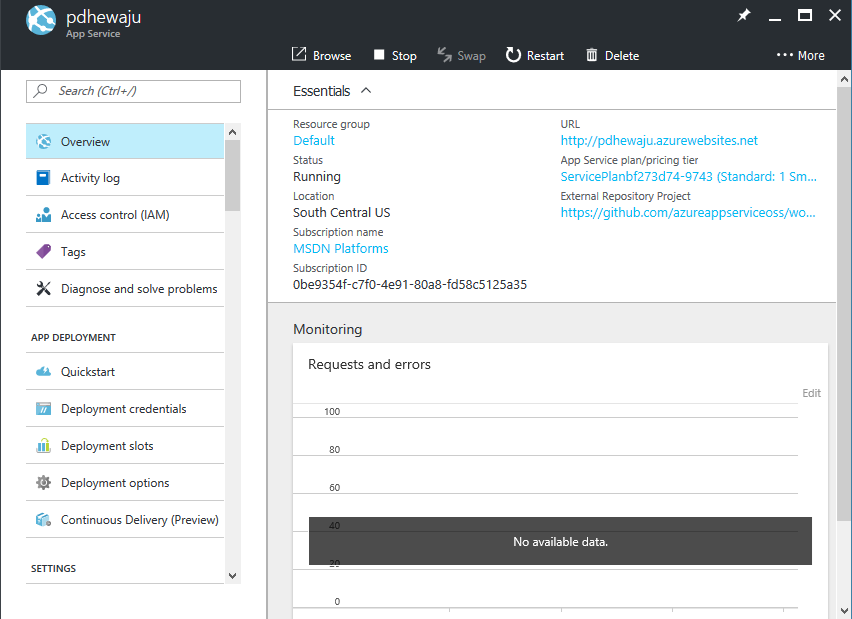Click the Deployment options gear icon
Image resolution: width=852 pixels, height=619 pixels.
coord(43,482)
